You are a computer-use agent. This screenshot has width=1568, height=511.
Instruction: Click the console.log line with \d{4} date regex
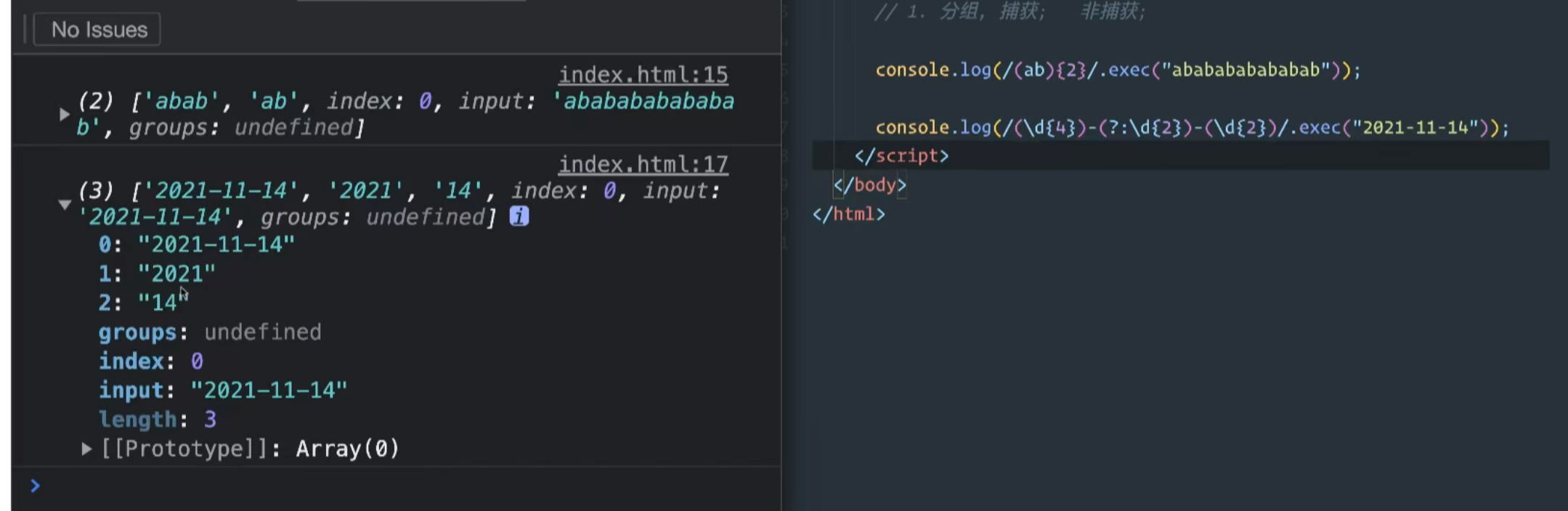click(x=1192, y=128)
